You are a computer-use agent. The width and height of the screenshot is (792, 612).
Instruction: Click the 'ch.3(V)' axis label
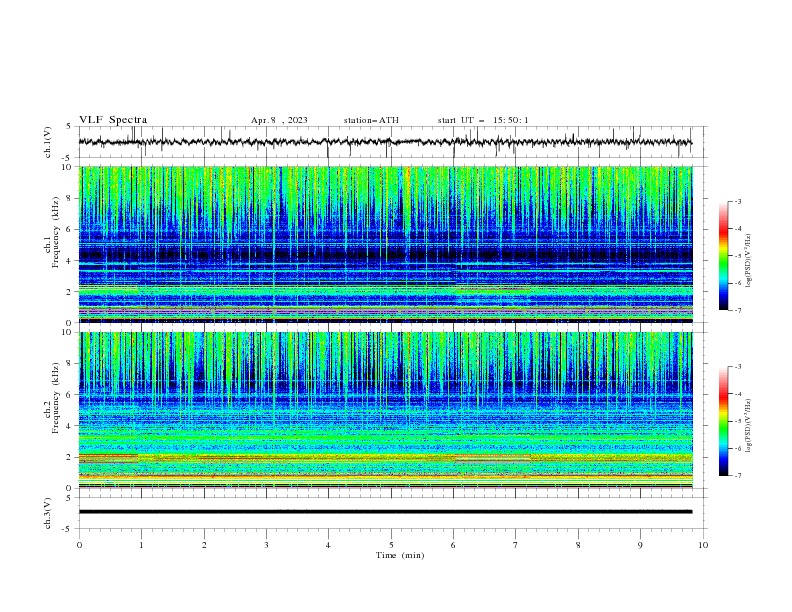point(48,513)
